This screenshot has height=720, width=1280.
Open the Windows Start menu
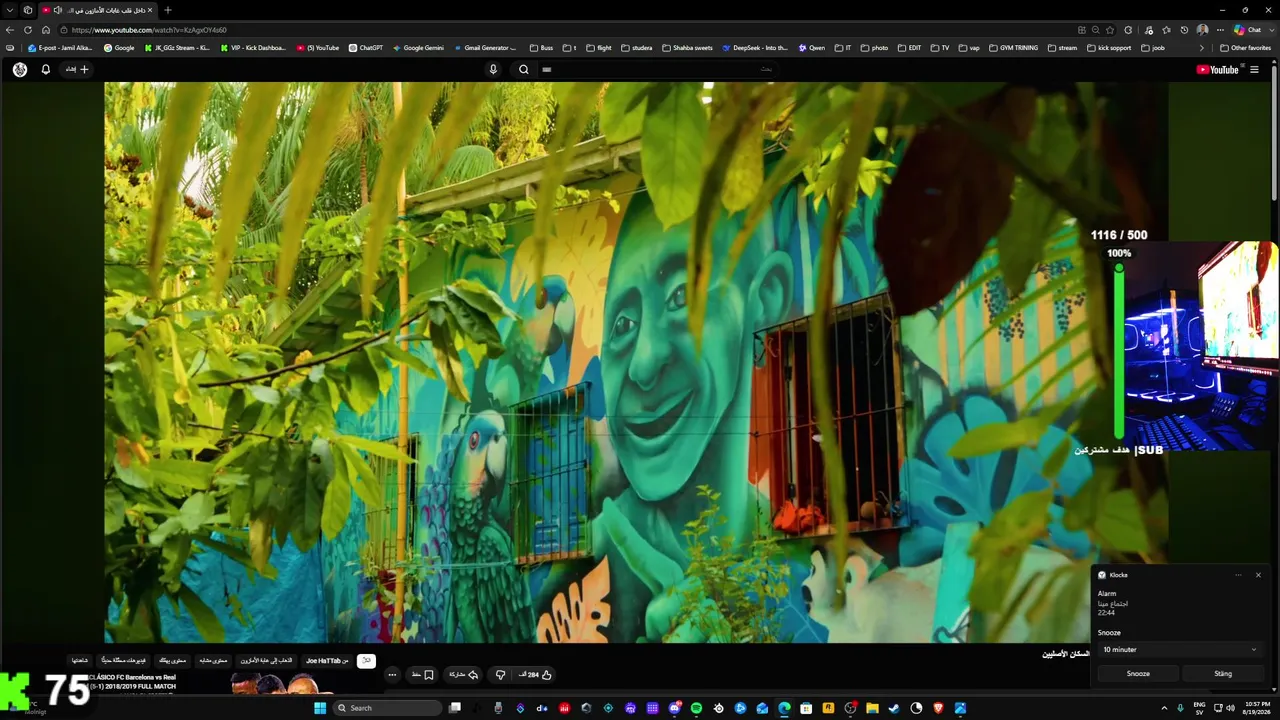pyautogui.click(x=320, y=708)
